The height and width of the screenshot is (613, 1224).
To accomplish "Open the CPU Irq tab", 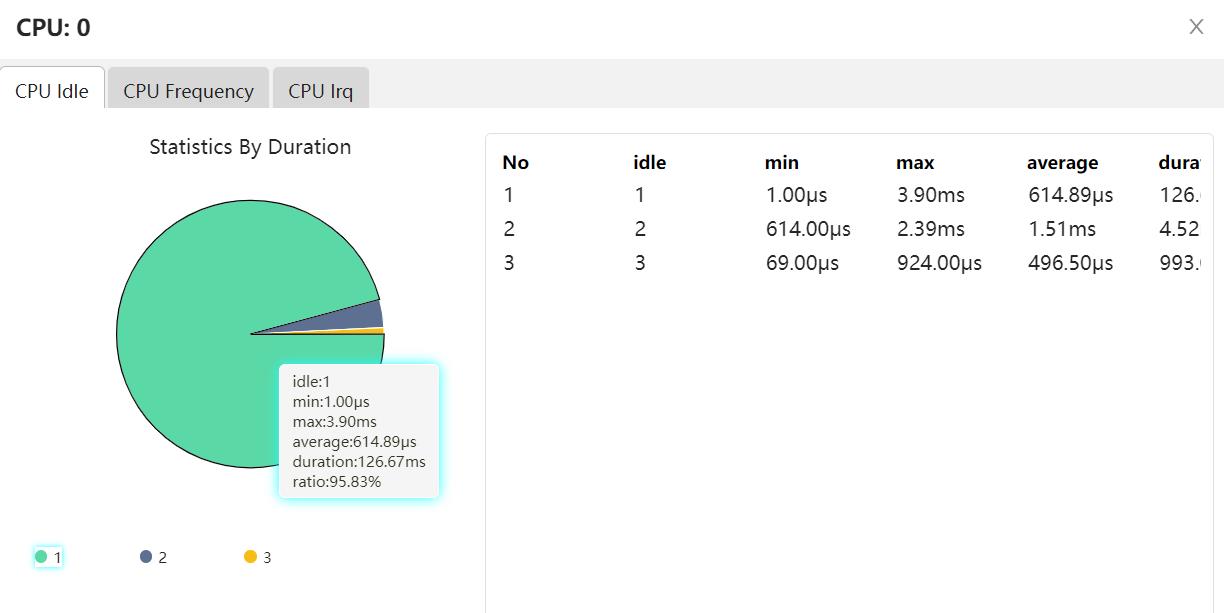I will (x=320, y=91).
